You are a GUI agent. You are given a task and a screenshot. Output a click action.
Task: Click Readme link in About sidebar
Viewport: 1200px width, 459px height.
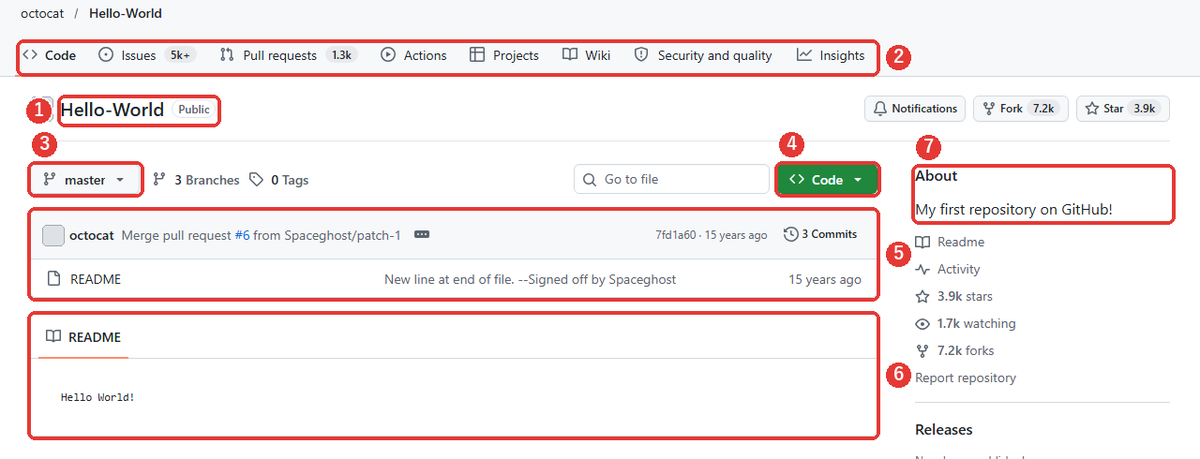pos(950,242)
